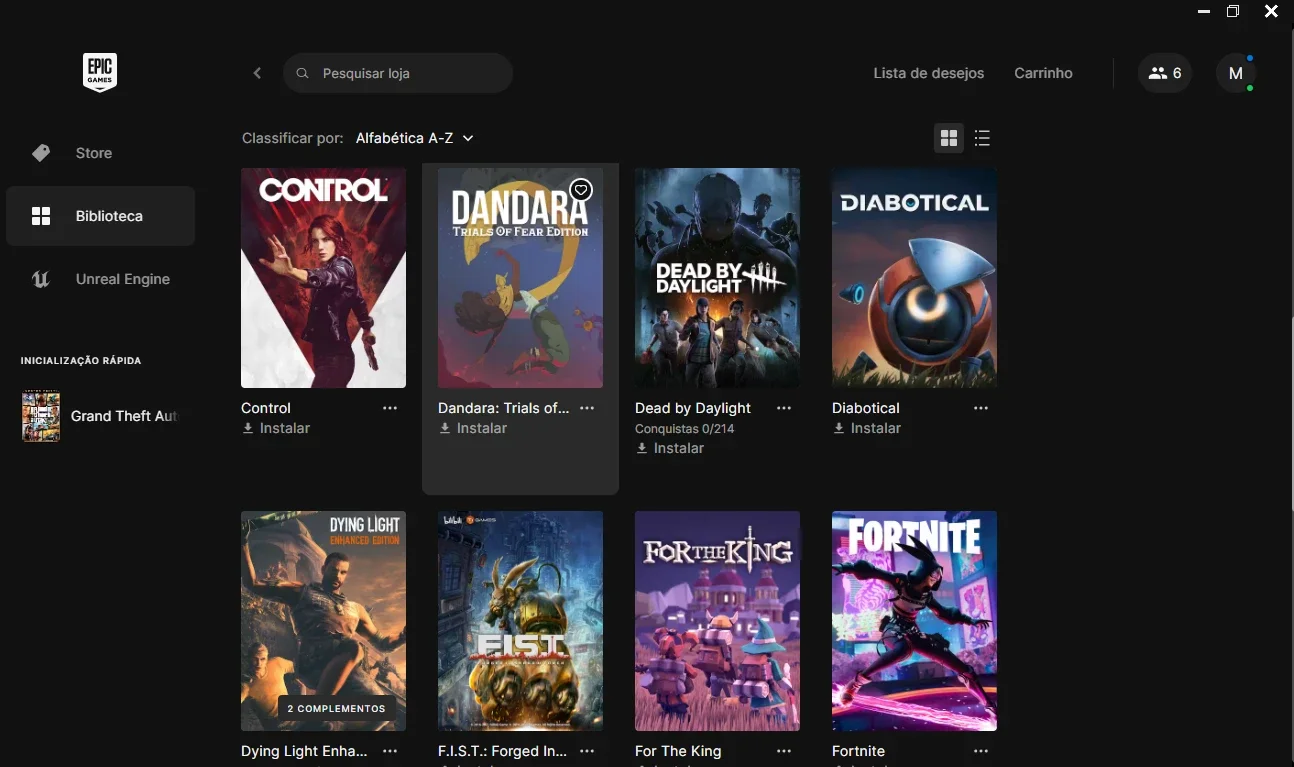This screenshot has width=1294, height=767.
Task: Click the Dying Light Enha... title
Action: point(304,751)
